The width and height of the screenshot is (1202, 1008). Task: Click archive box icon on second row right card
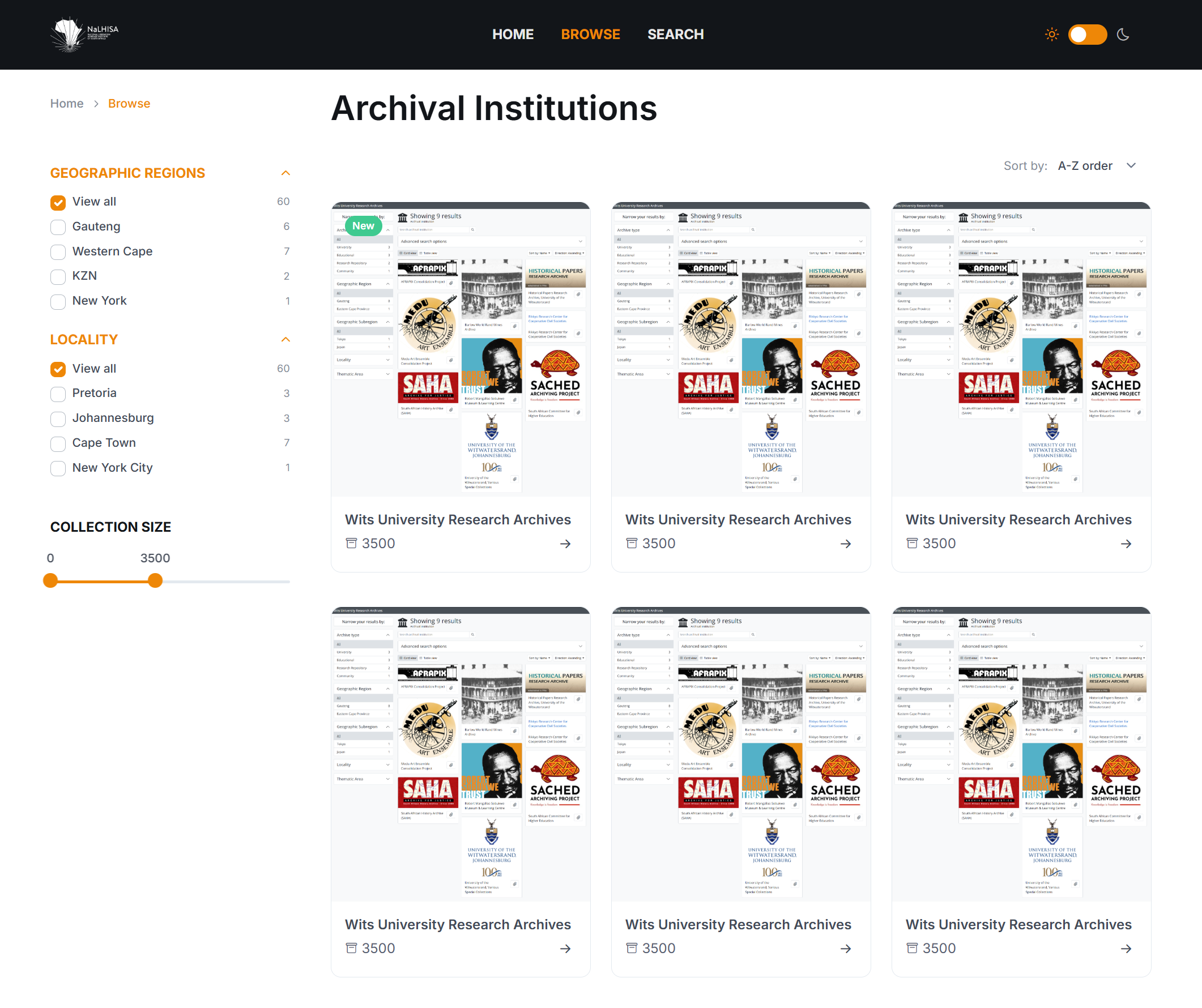pyautogui.click(x=913, y=949)
